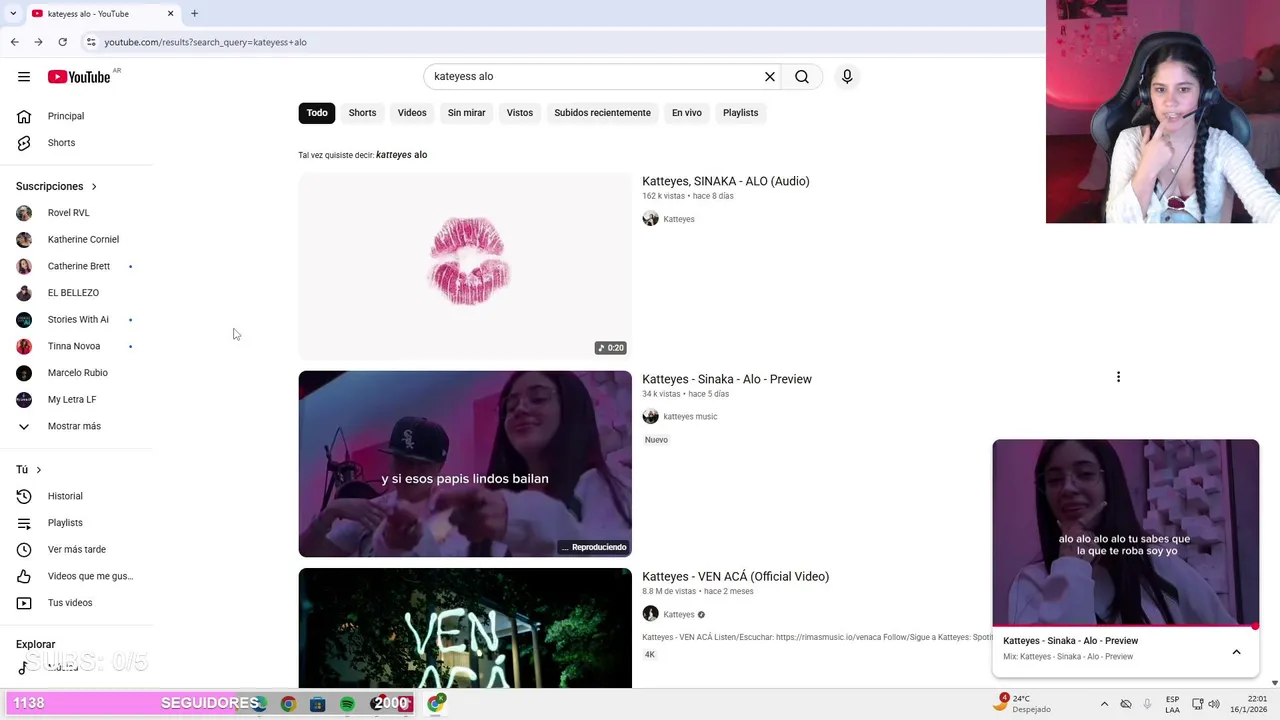Viewport: 1280px width, 720px height.
Task: Open the Tú section chevron
Action: coord(39,470)
